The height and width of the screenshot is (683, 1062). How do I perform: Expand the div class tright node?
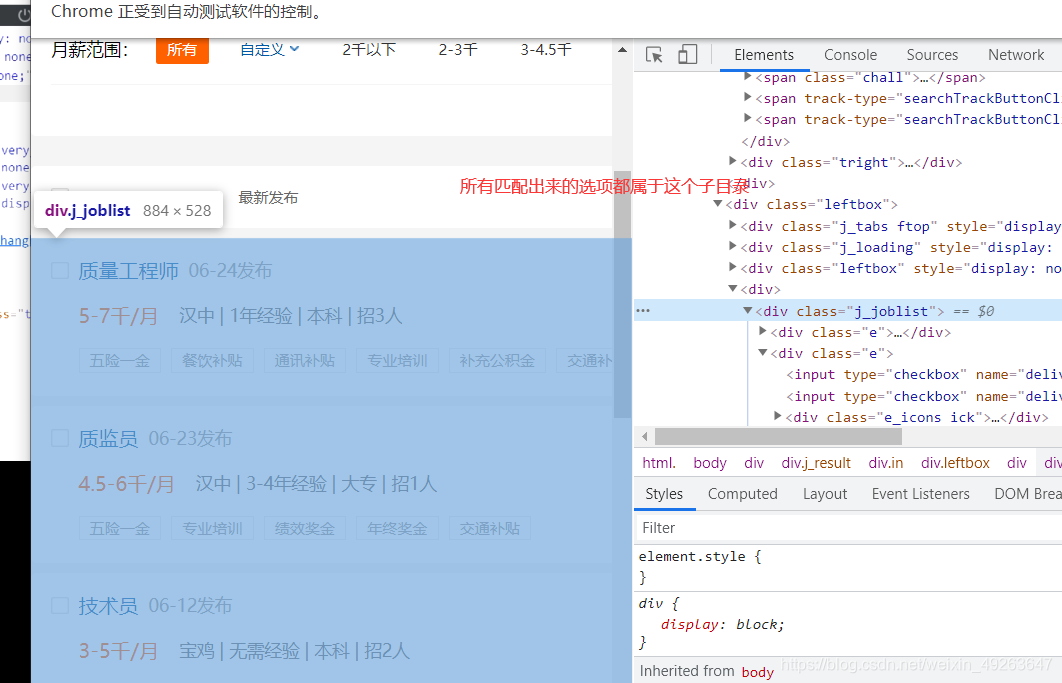(x=733, y=161)
